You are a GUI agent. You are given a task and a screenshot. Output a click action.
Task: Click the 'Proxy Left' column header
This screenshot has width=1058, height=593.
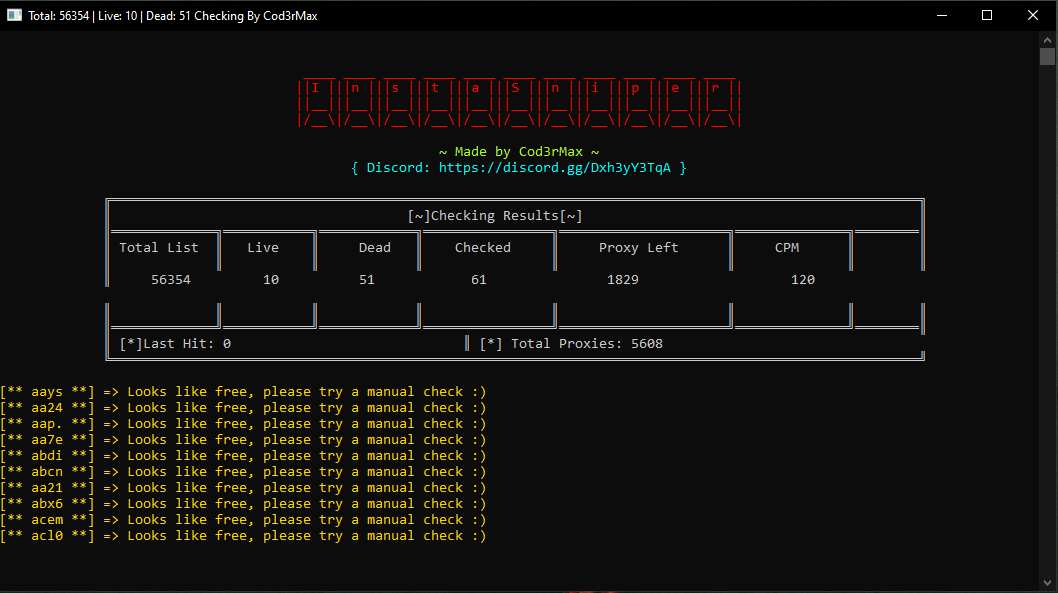638,248
